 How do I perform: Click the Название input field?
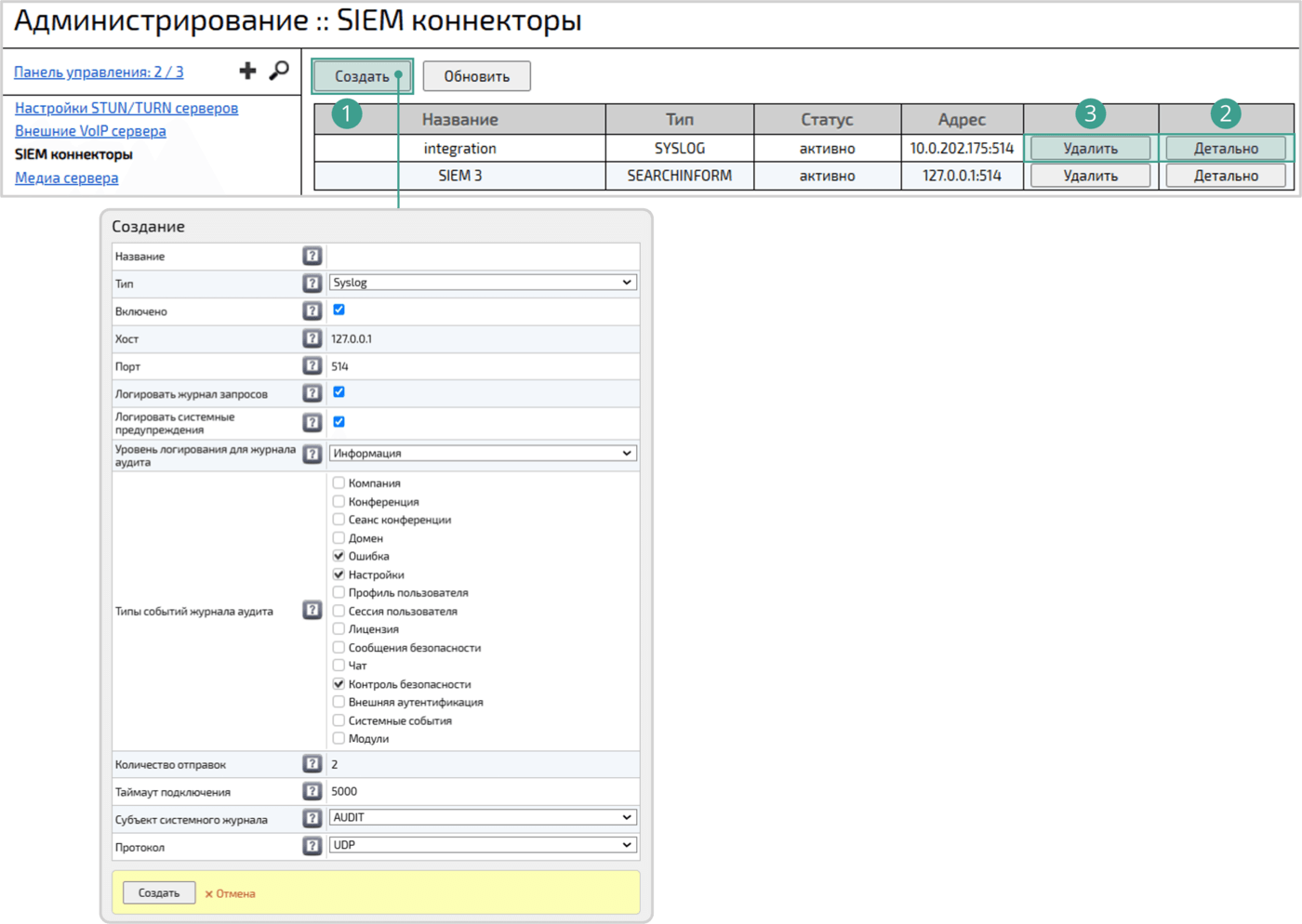[484, 256]
